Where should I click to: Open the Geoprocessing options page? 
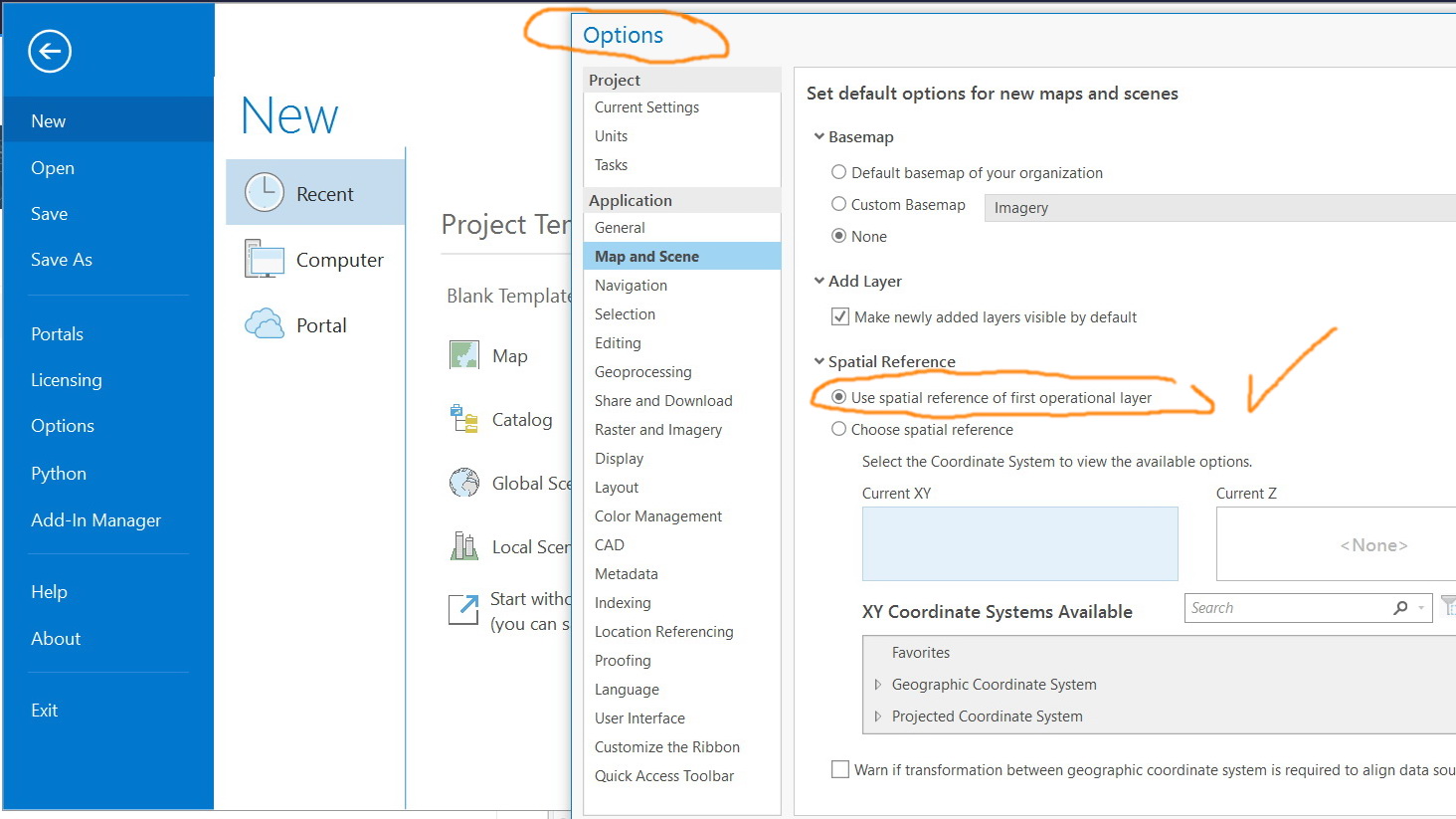click(642, 372)
